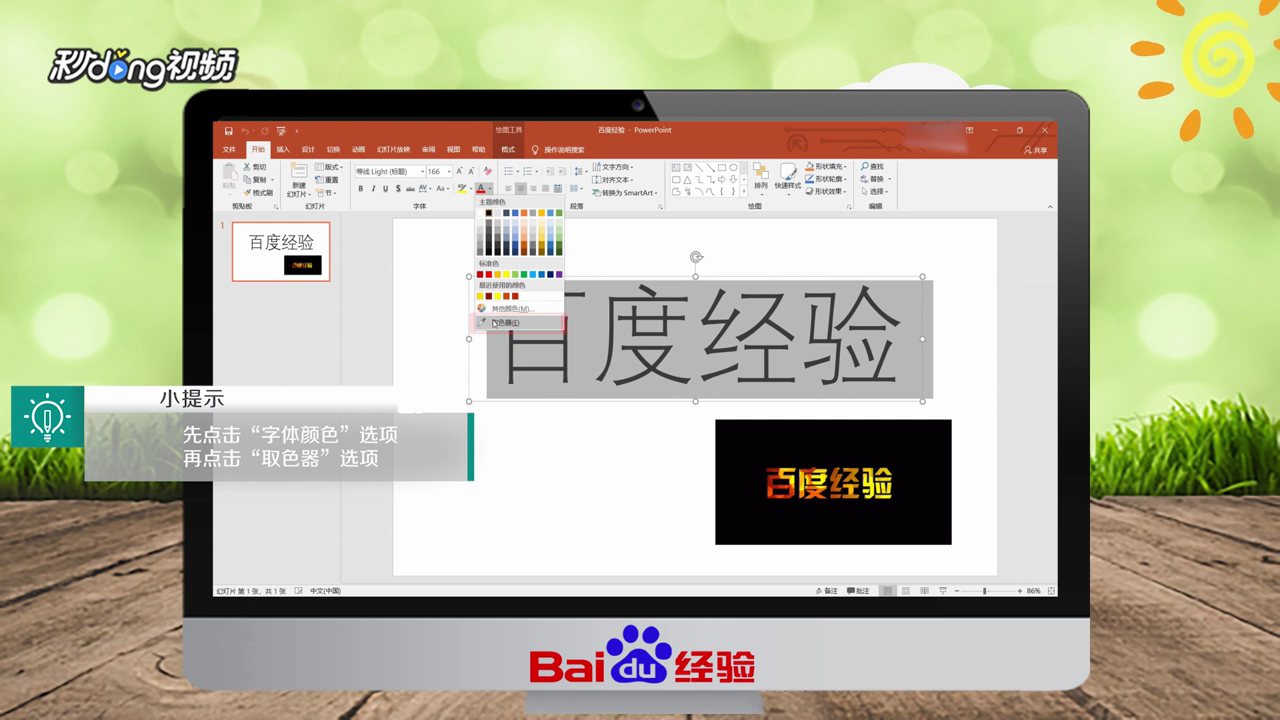This screenshot has width=1280, height=720.
Task: Toggle text Shadow (S) formatting
Action: point(398,189)
